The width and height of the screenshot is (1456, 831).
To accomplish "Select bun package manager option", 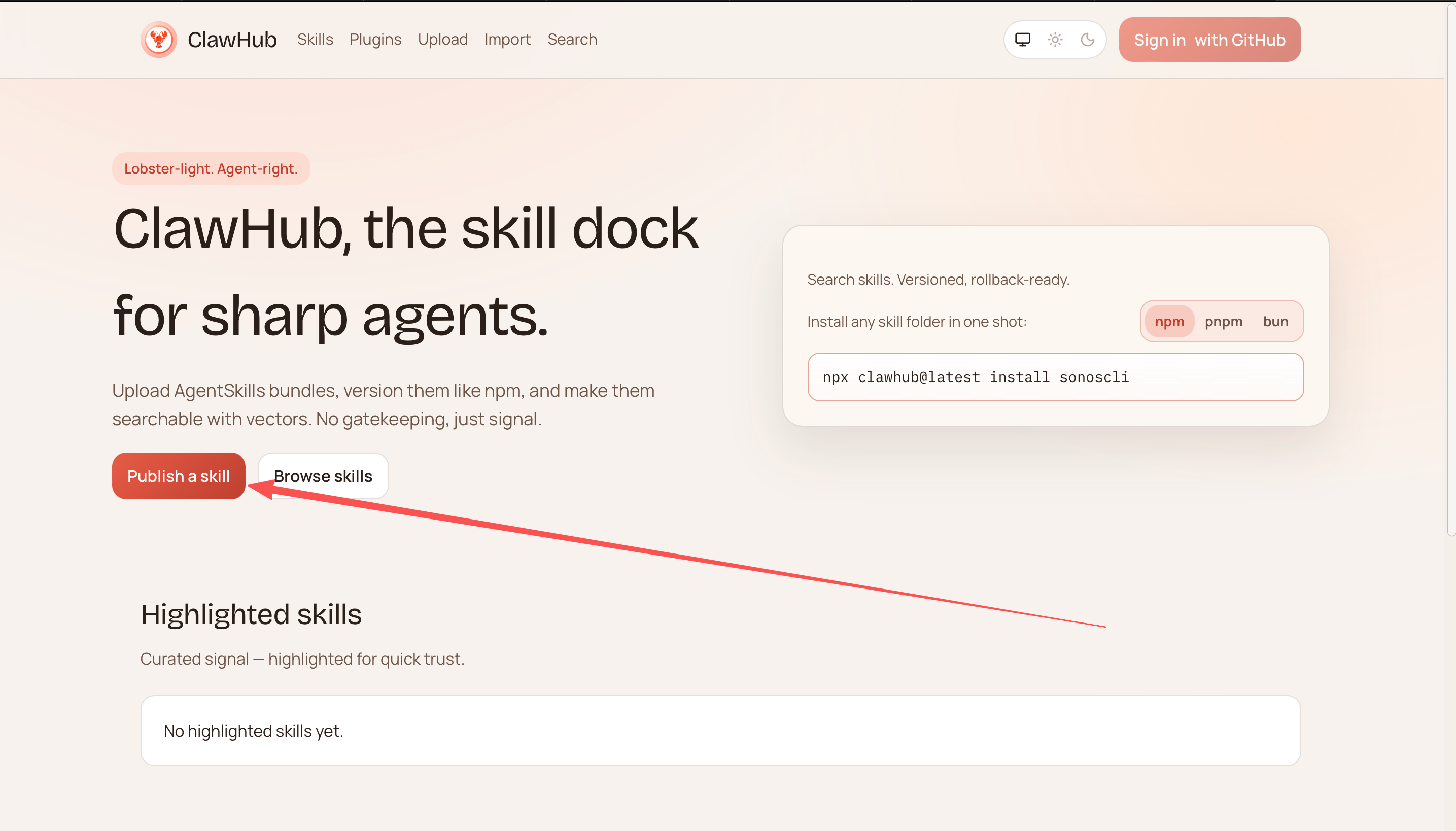I will pyautogui.click(x=1275, y=321).
